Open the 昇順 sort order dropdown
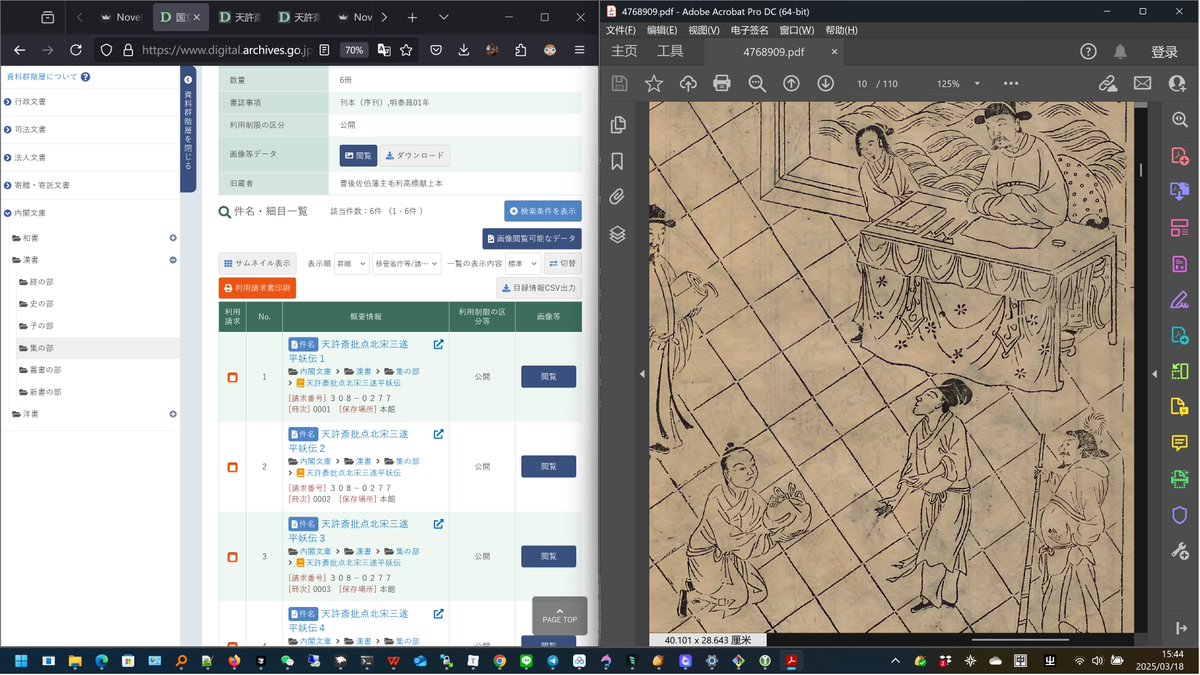The height and width of the screenshot is (675, 1200). click(x=351, y=264)
